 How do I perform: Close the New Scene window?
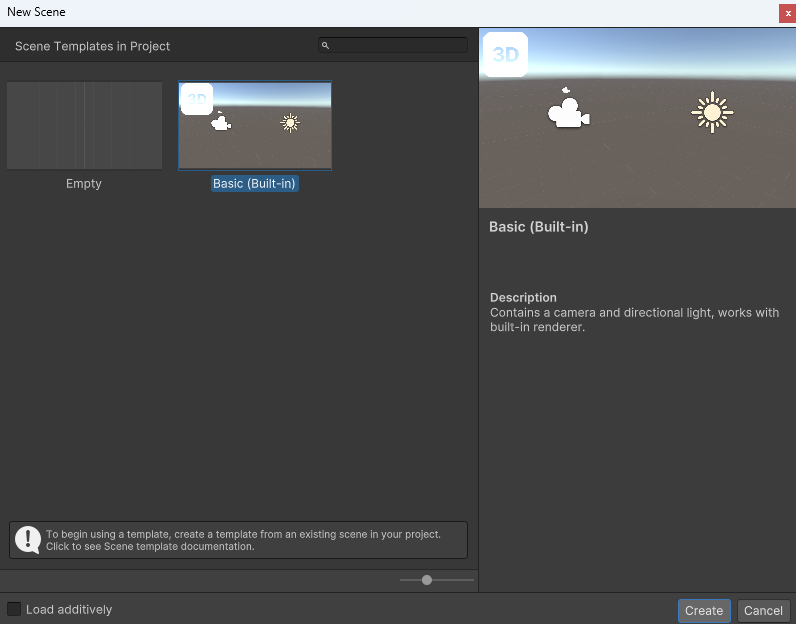787,13
